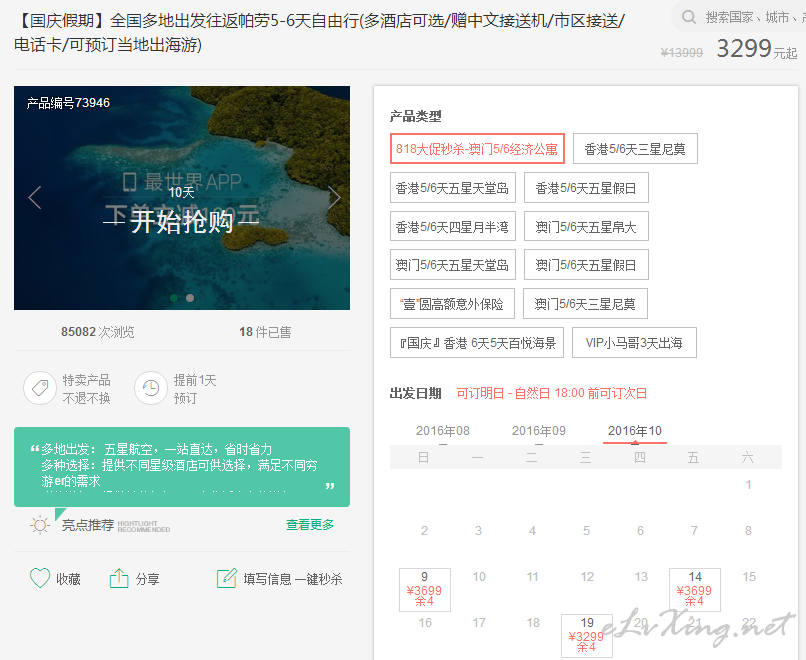Pick October 19 date ¥3299
The height and width of the screenshot is (660, 806).
587,636
